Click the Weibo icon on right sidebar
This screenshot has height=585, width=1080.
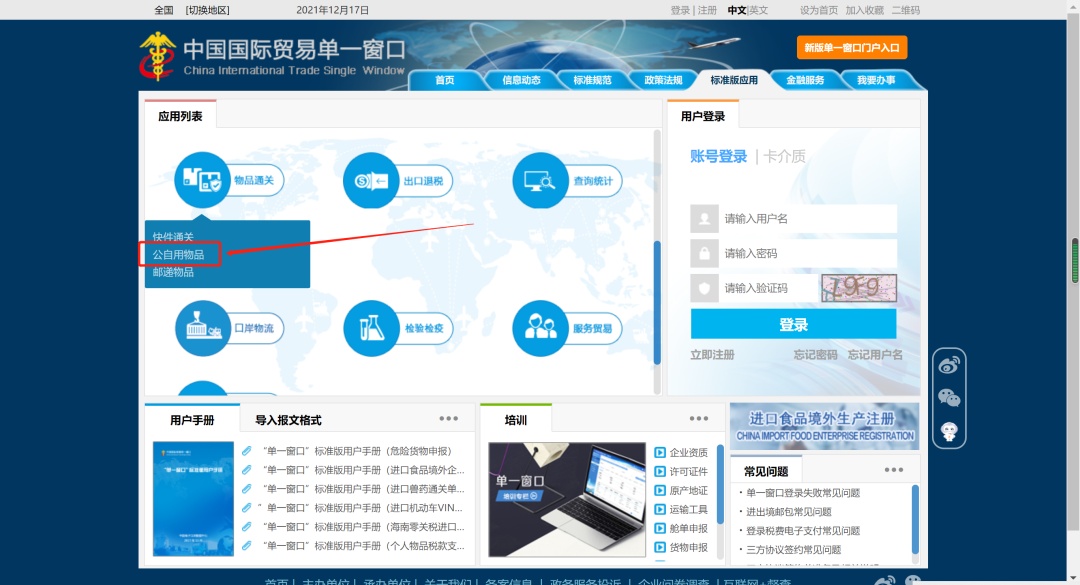(949, 365)
